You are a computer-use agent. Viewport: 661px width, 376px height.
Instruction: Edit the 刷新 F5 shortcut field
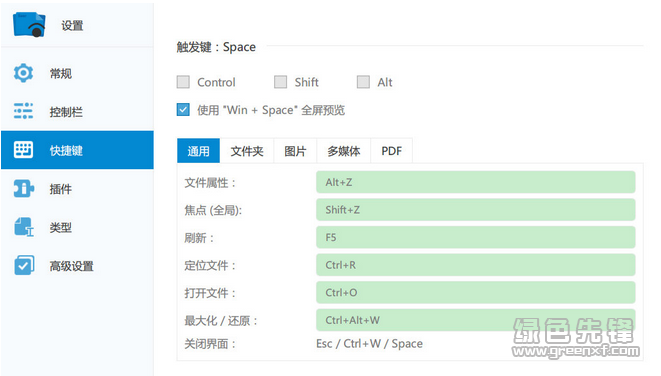click(476, 237)
